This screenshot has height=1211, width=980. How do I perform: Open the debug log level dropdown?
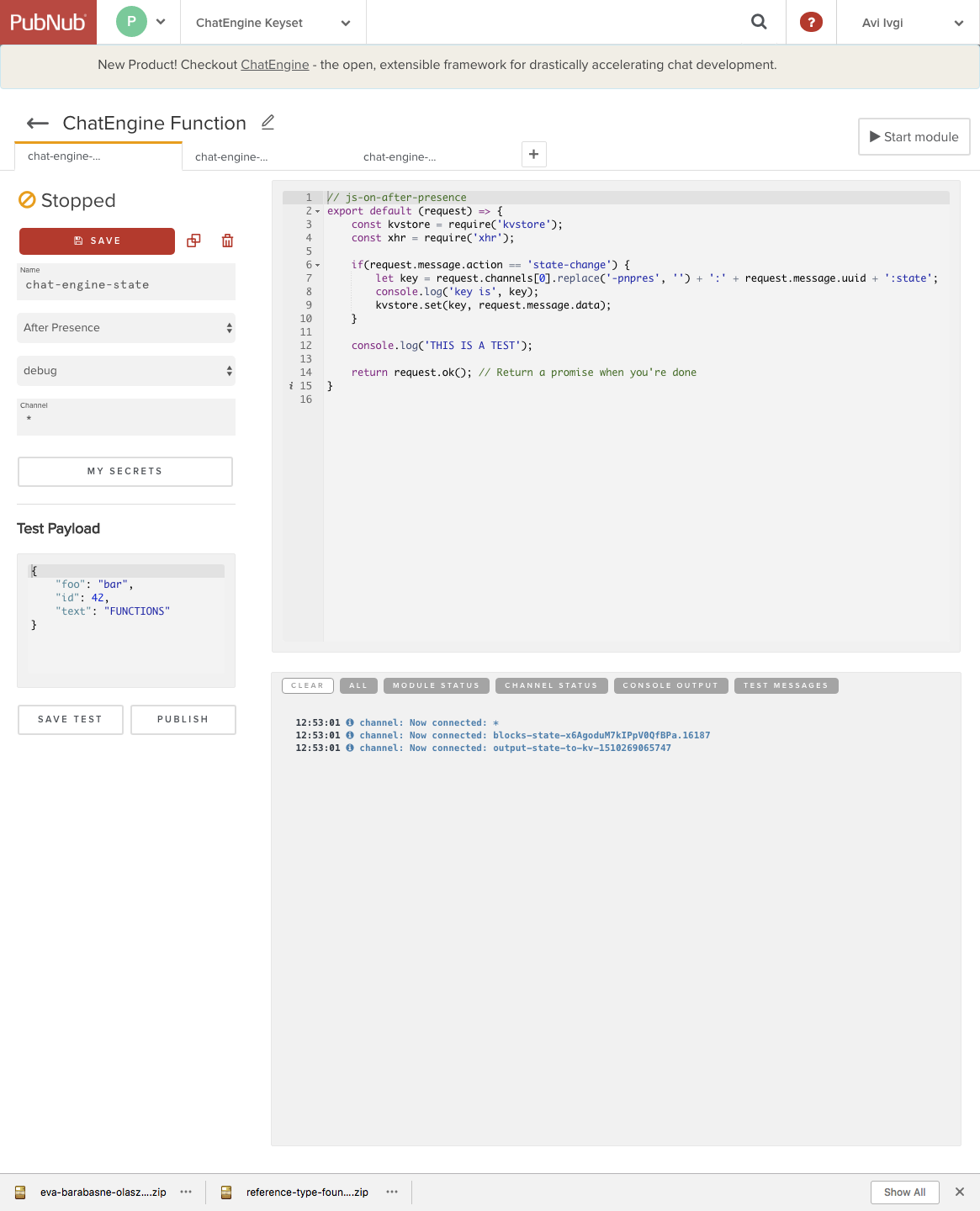click(126, 371)
